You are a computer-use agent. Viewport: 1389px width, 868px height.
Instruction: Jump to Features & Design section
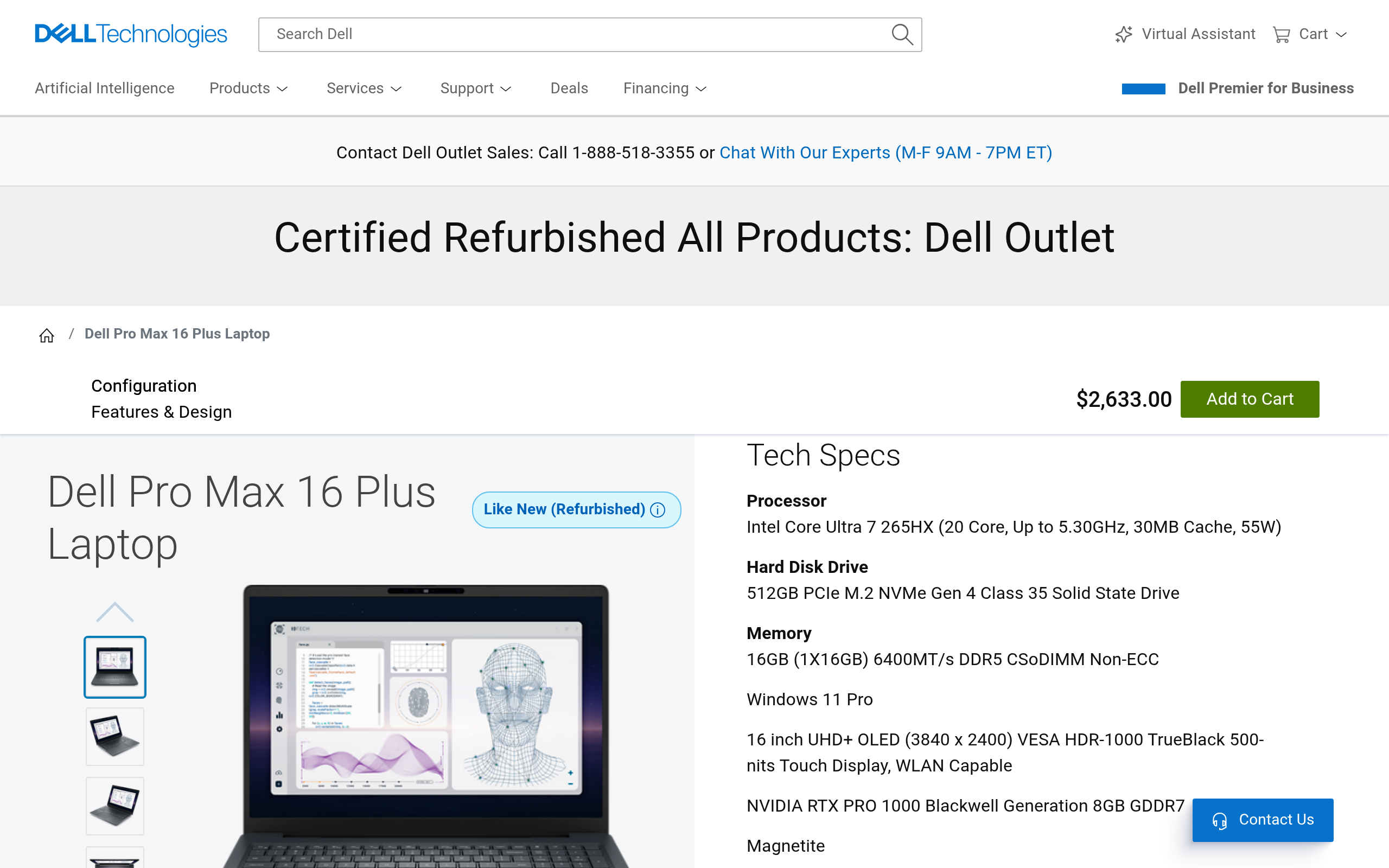pyautogui.click(x=161, y=412)
